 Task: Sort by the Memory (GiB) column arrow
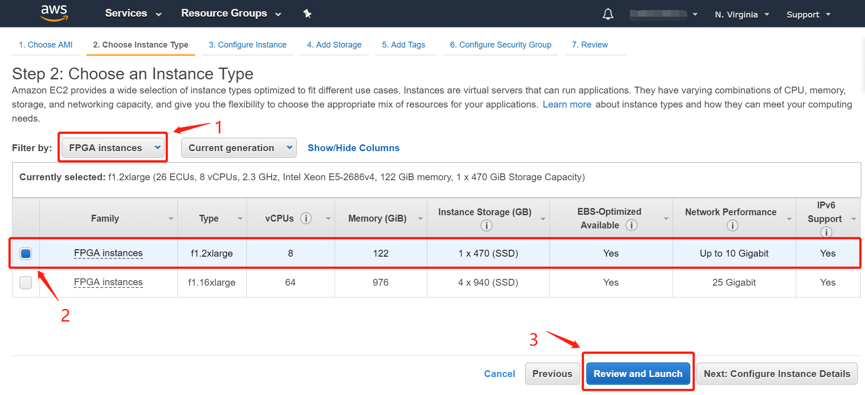421,219
